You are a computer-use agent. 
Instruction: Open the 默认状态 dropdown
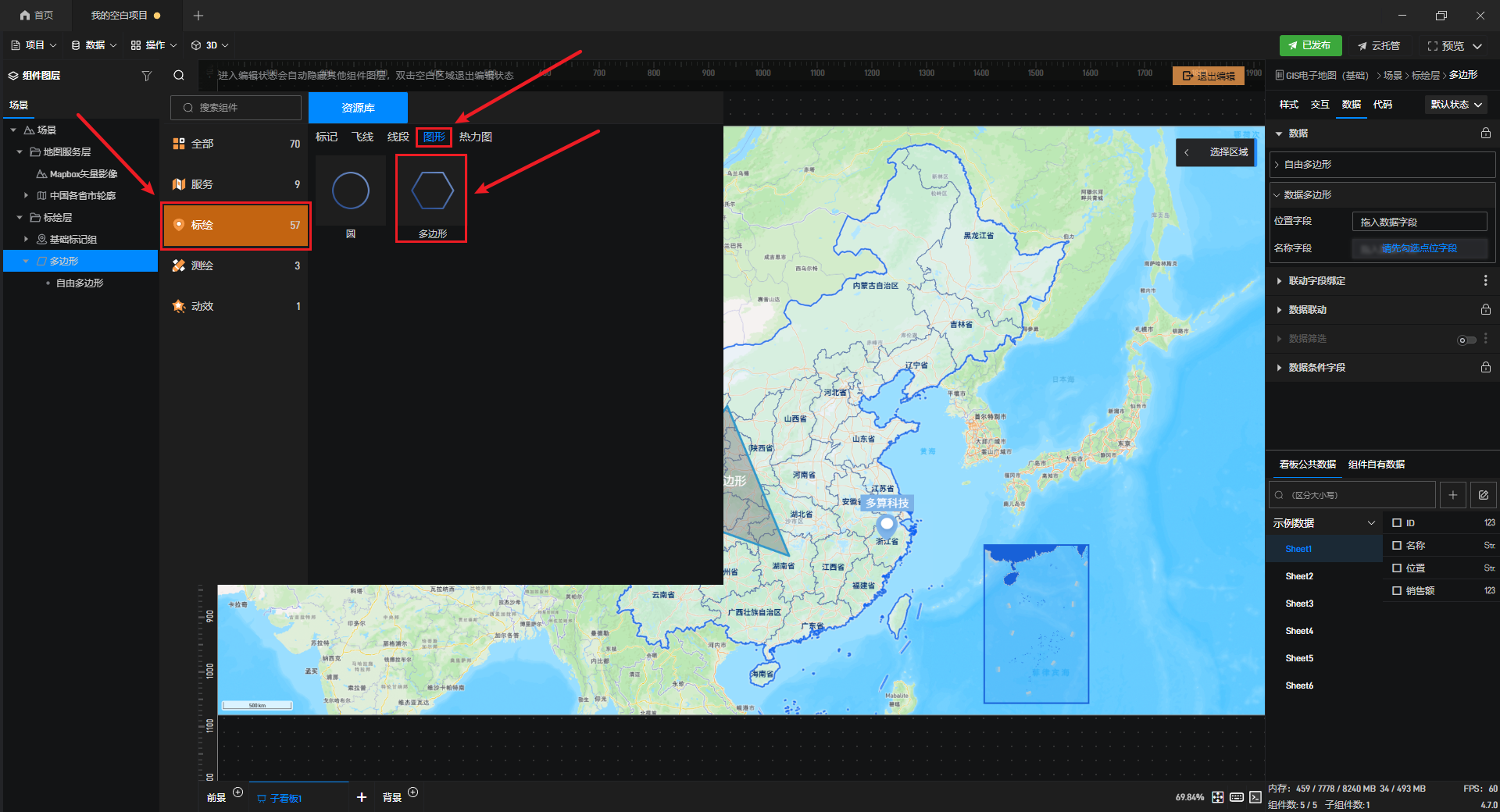pos(1456,105)
